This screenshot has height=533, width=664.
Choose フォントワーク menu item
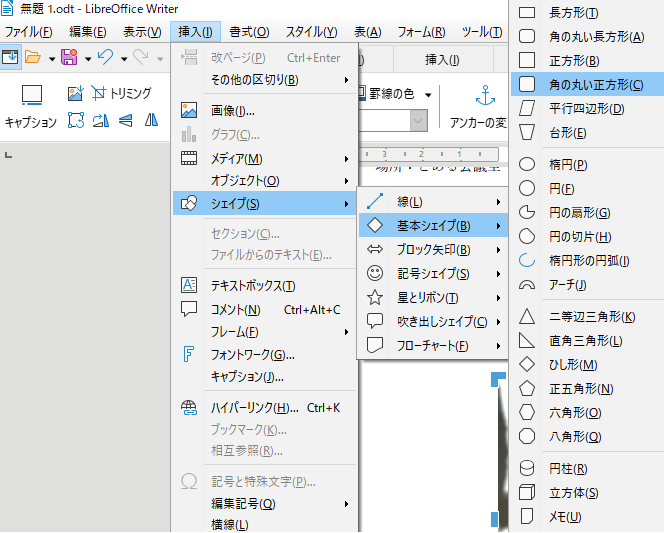[x=265, y=354]
